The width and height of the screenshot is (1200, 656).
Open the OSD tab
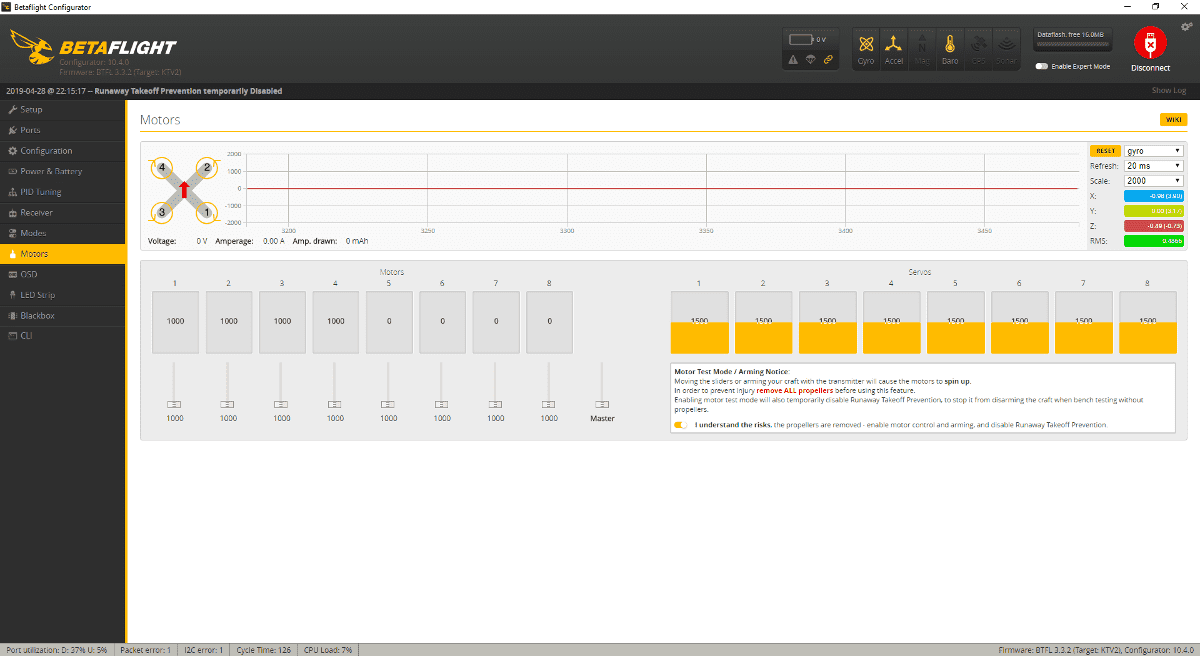63,274
